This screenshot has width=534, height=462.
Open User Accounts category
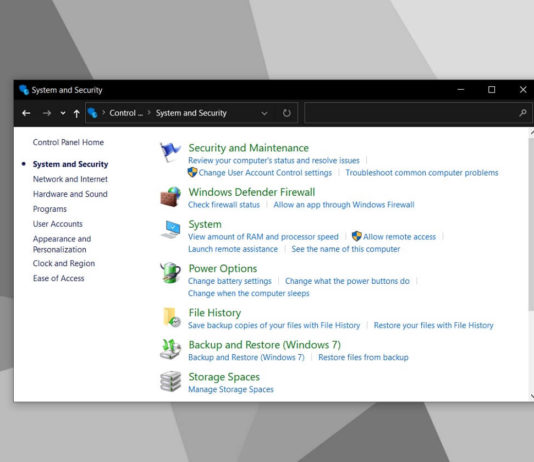tap(58, 224)
